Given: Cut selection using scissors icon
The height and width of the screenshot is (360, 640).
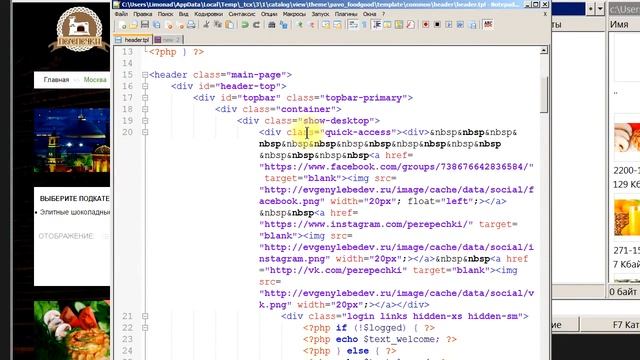Looking at the screenshot, I should tap(206, 25).
